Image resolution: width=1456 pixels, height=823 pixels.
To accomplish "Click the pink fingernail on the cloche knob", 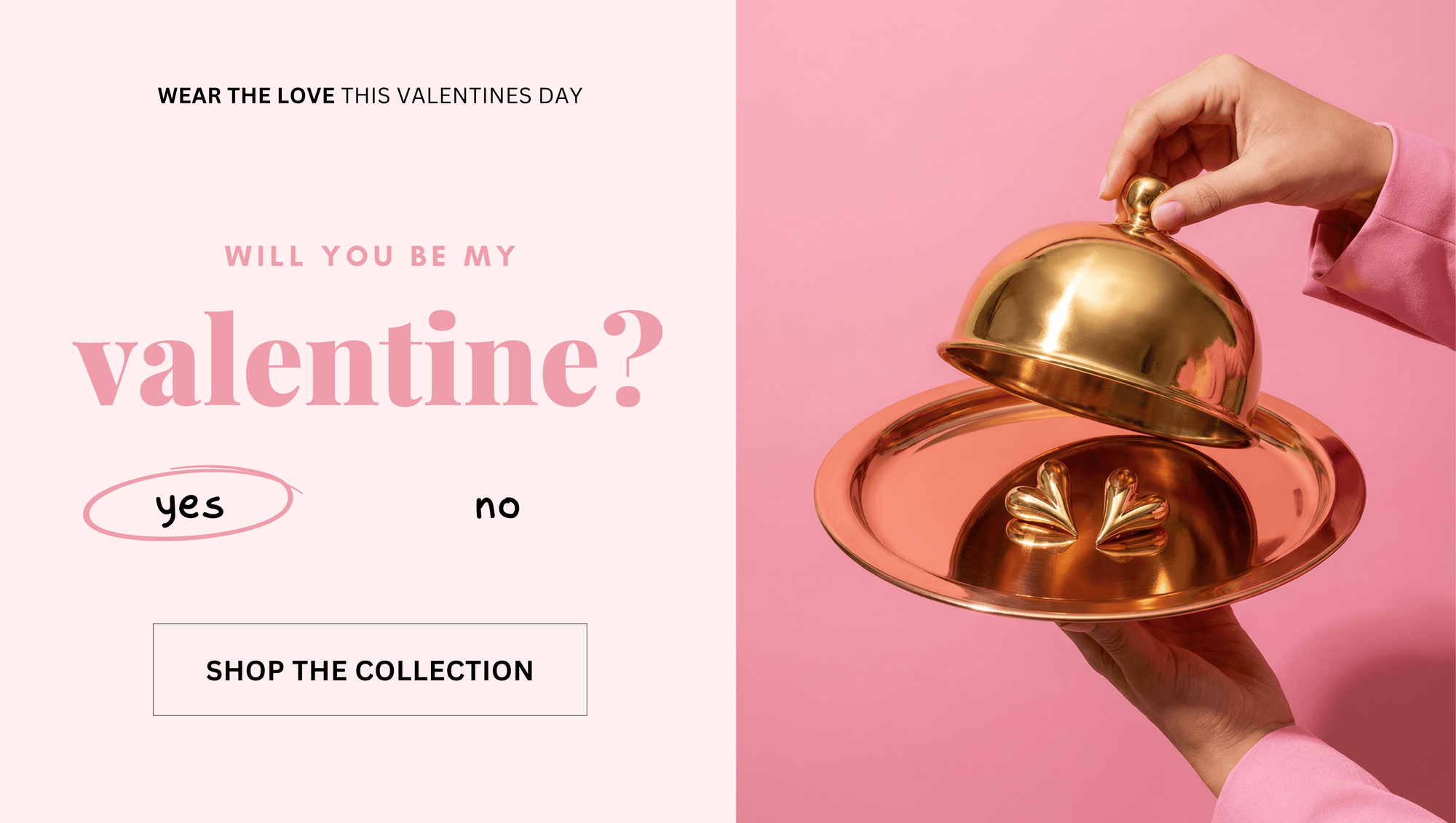I will (x=1170, y=214).
